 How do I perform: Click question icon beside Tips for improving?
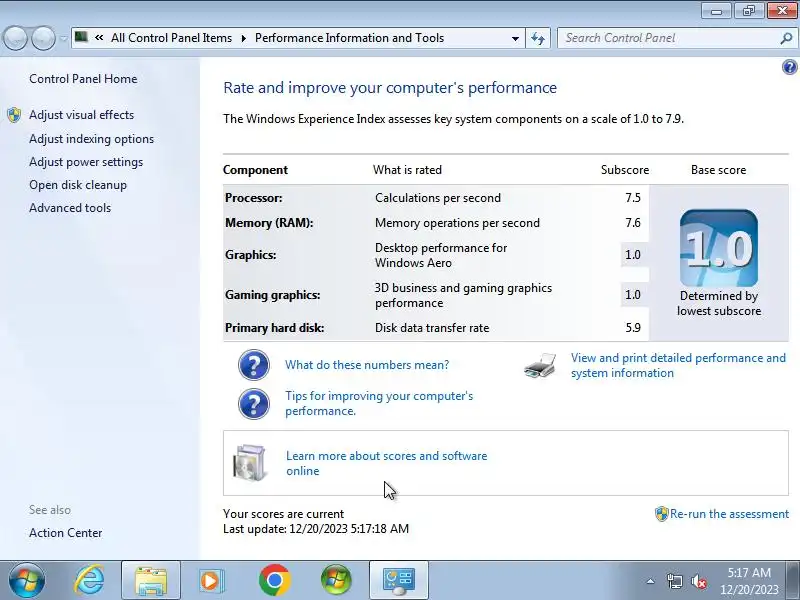coord(254,404)
